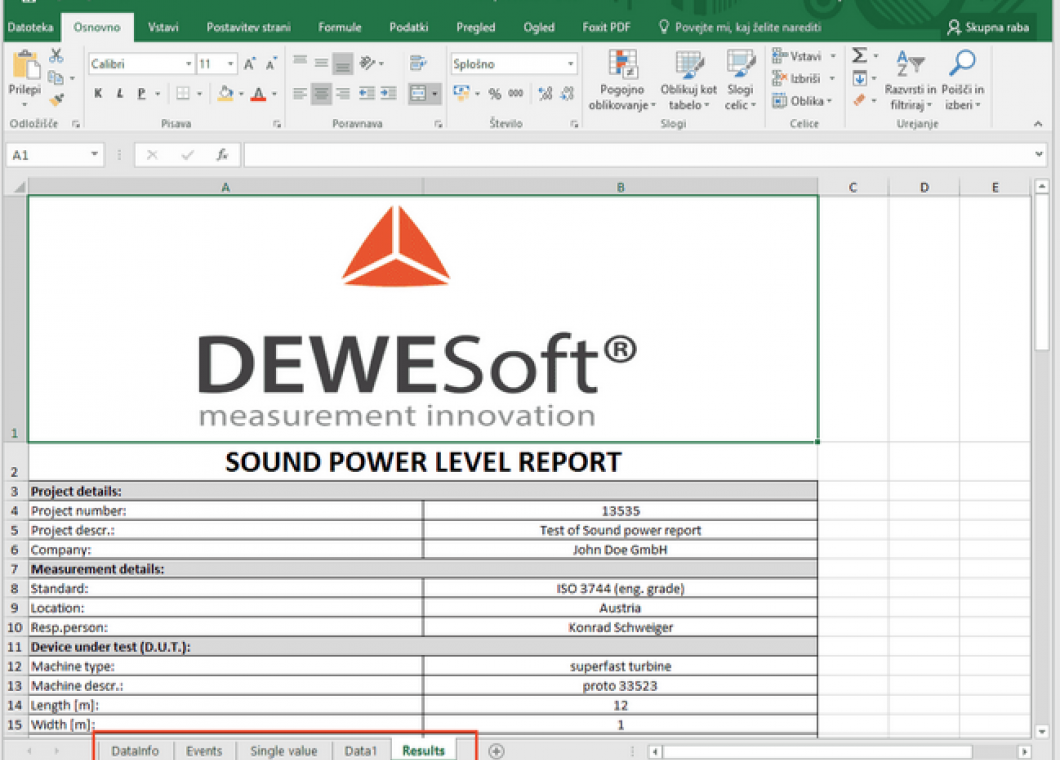Screen dimensions: 1060x760
Task: Open the Calibri font name dropdown
Action: 189,64
